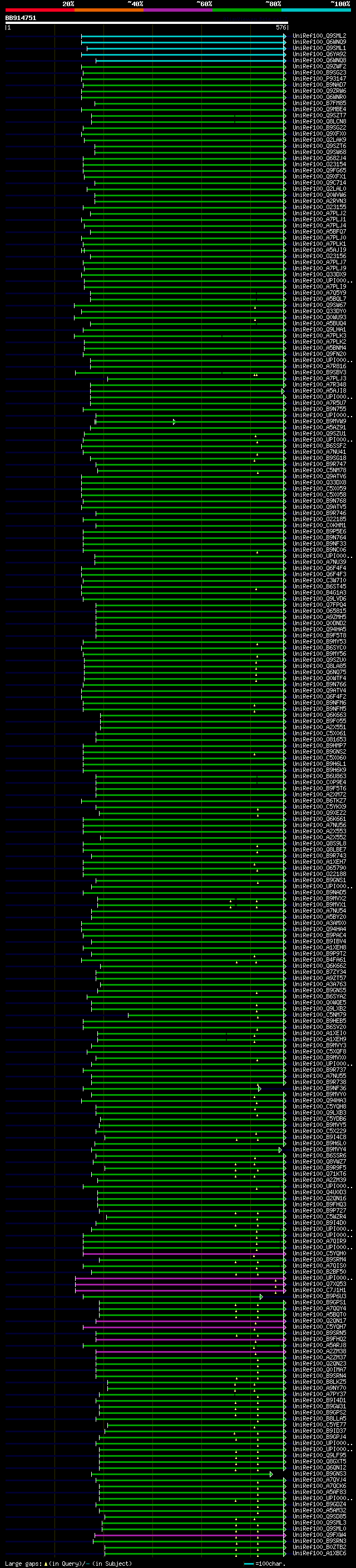Click label UniRef100_Q9XFX0

point(319,134)
